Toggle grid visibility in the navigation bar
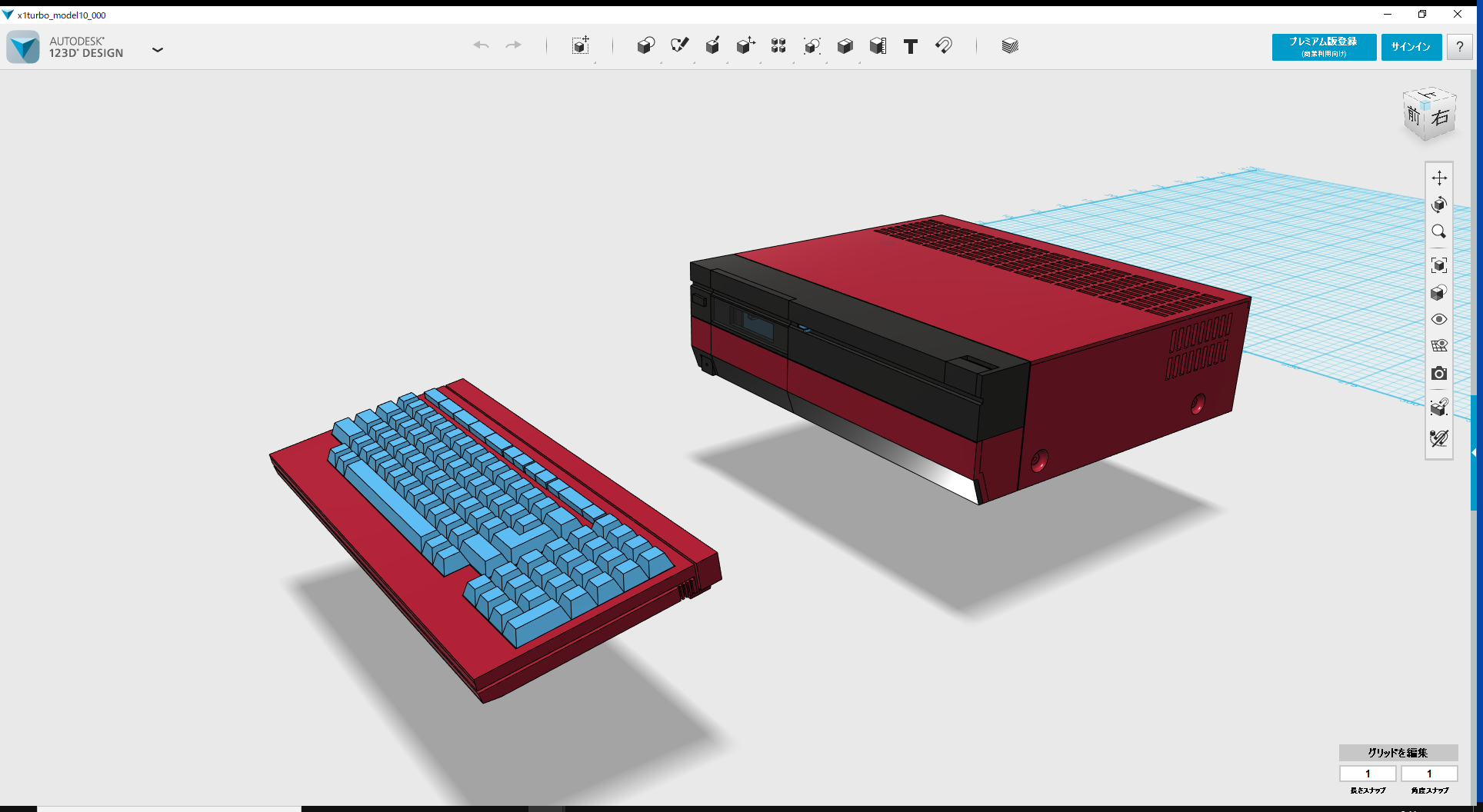This screenshot has width=1483, height=812. click(x=1439, y=345)
